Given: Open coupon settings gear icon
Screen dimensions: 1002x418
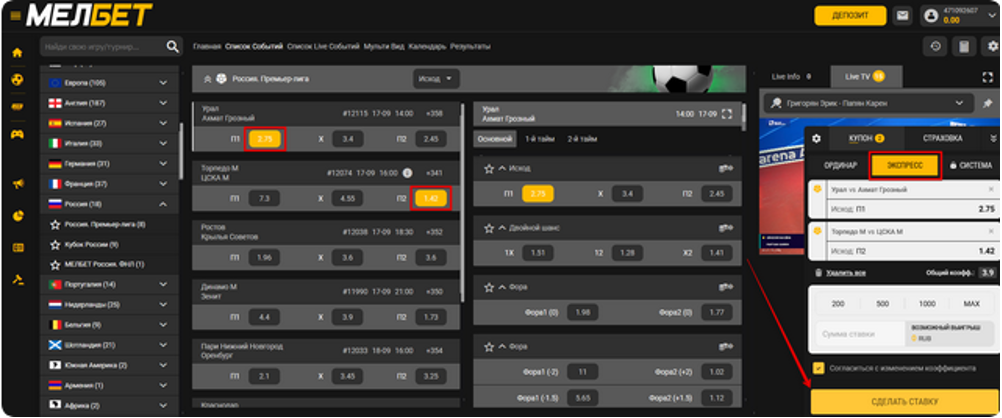Looking at the screenshot, I should [x=816, y=138].
